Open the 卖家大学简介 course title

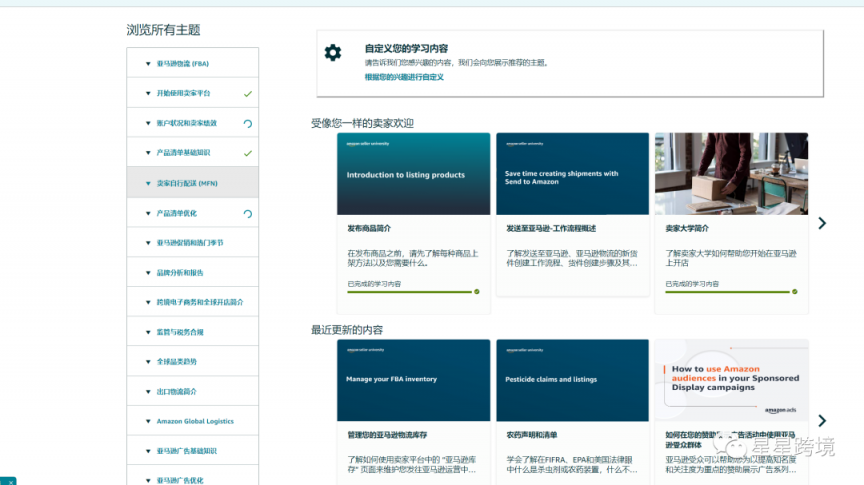(687, 228)
